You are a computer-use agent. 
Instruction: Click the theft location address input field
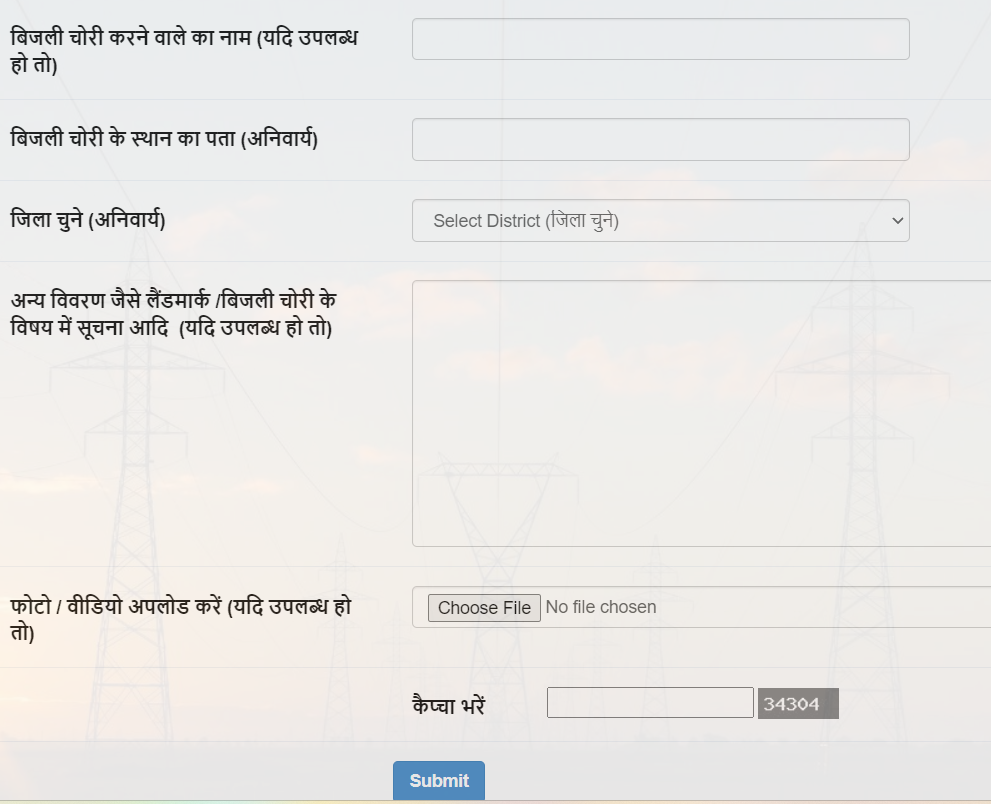click(660, 139)
